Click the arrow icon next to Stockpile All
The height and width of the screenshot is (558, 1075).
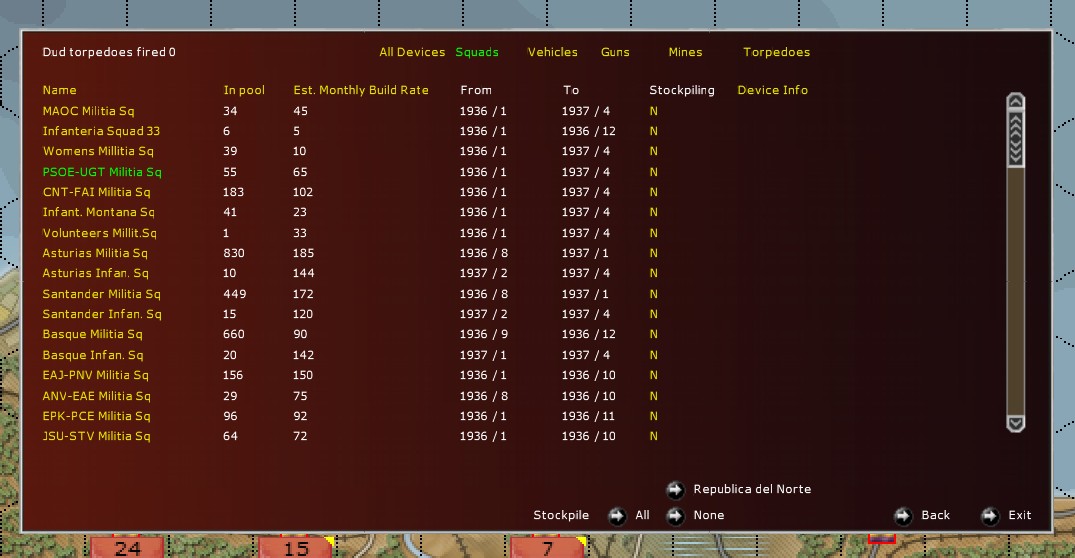617,515
